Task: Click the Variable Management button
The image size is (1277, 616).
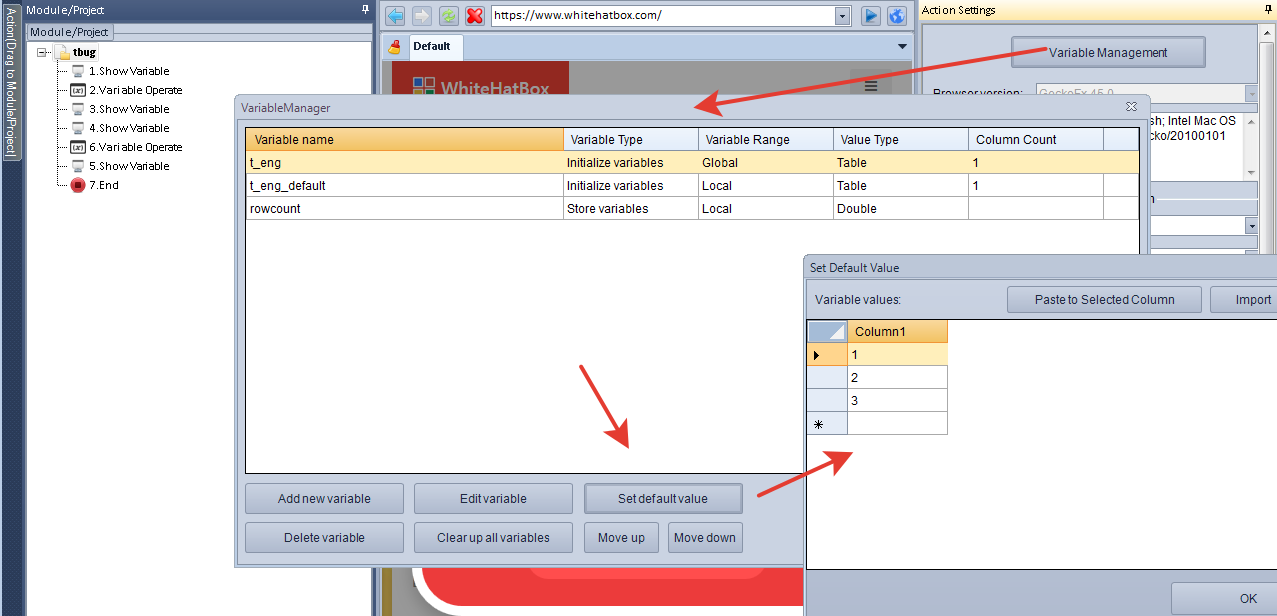Action: (x=1107, y=52)
